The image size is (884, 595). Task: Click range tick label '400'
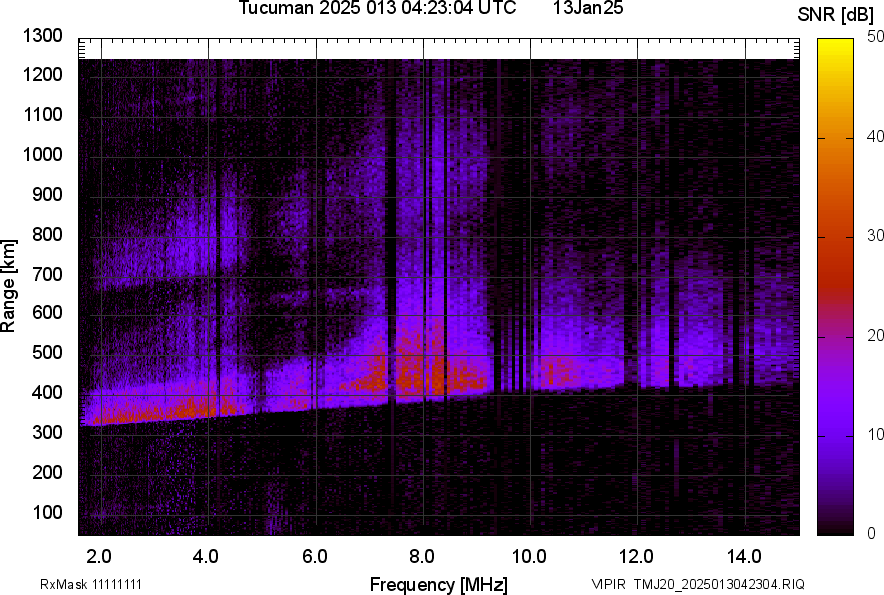(x=47, y=392)
